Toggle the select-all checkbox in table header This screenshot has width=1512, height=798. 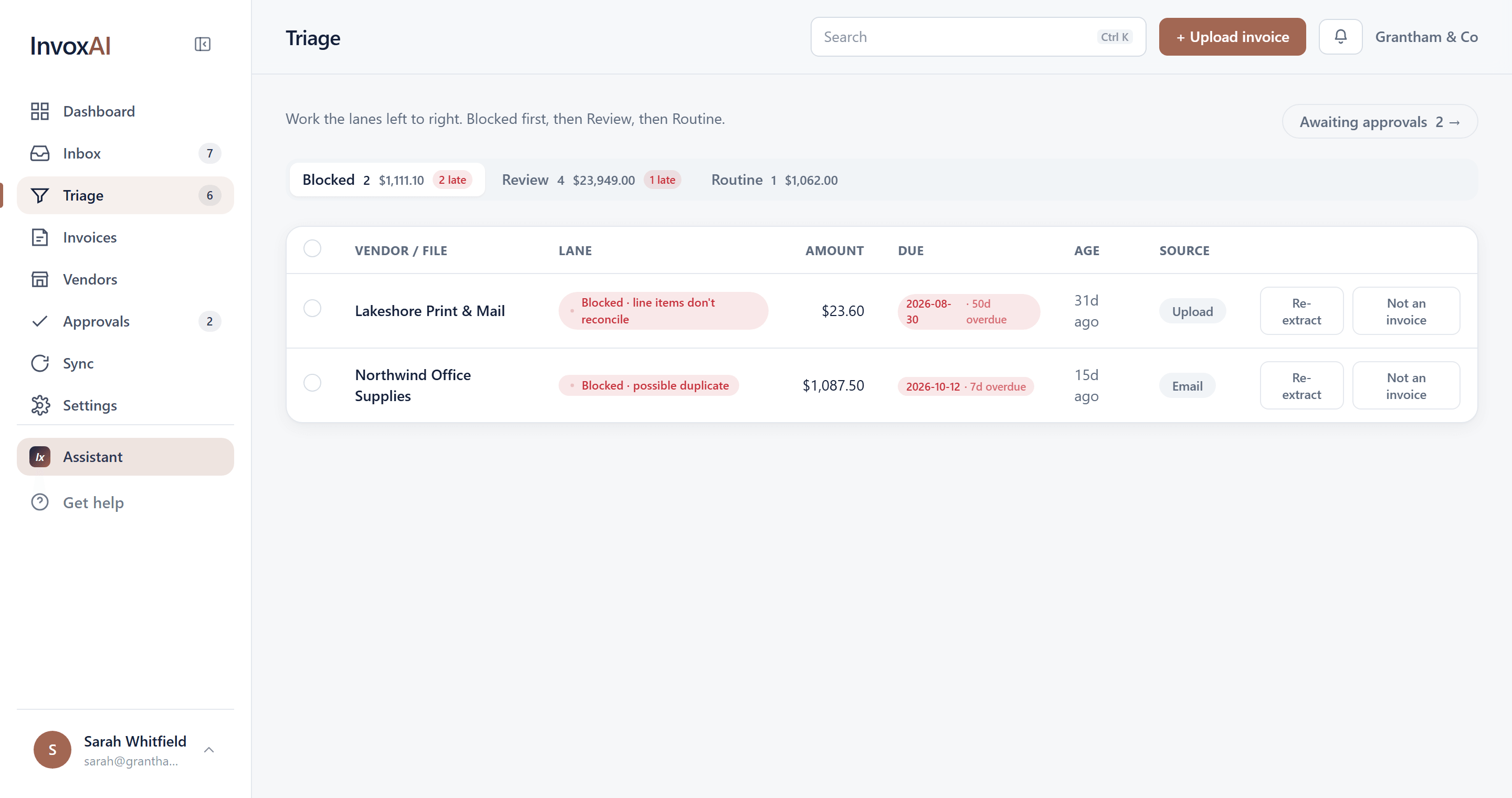tap(312, 249)
